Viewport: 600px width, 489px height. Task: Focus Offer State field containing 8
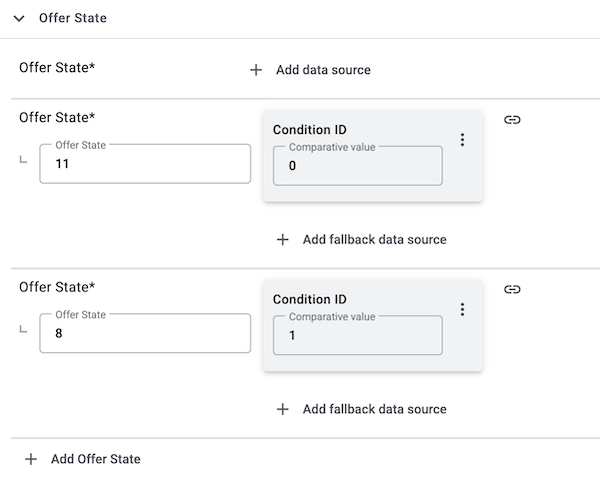point(145,334)
